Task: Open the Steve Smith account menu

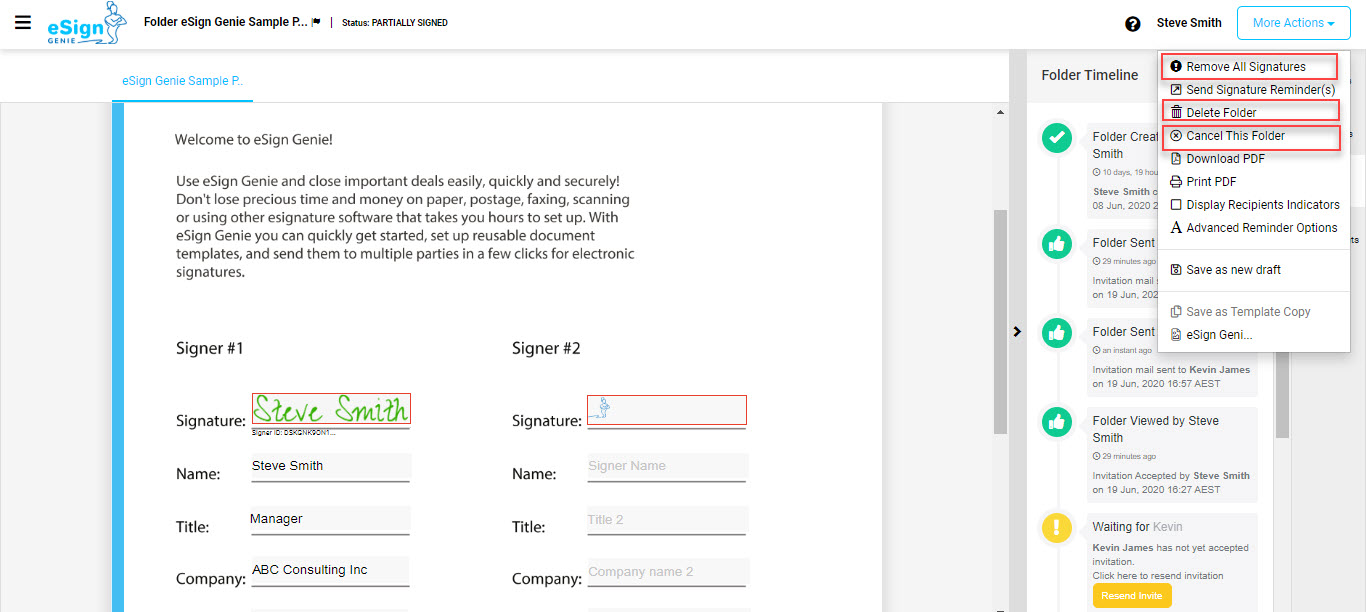Action: tap(1189, 23)
